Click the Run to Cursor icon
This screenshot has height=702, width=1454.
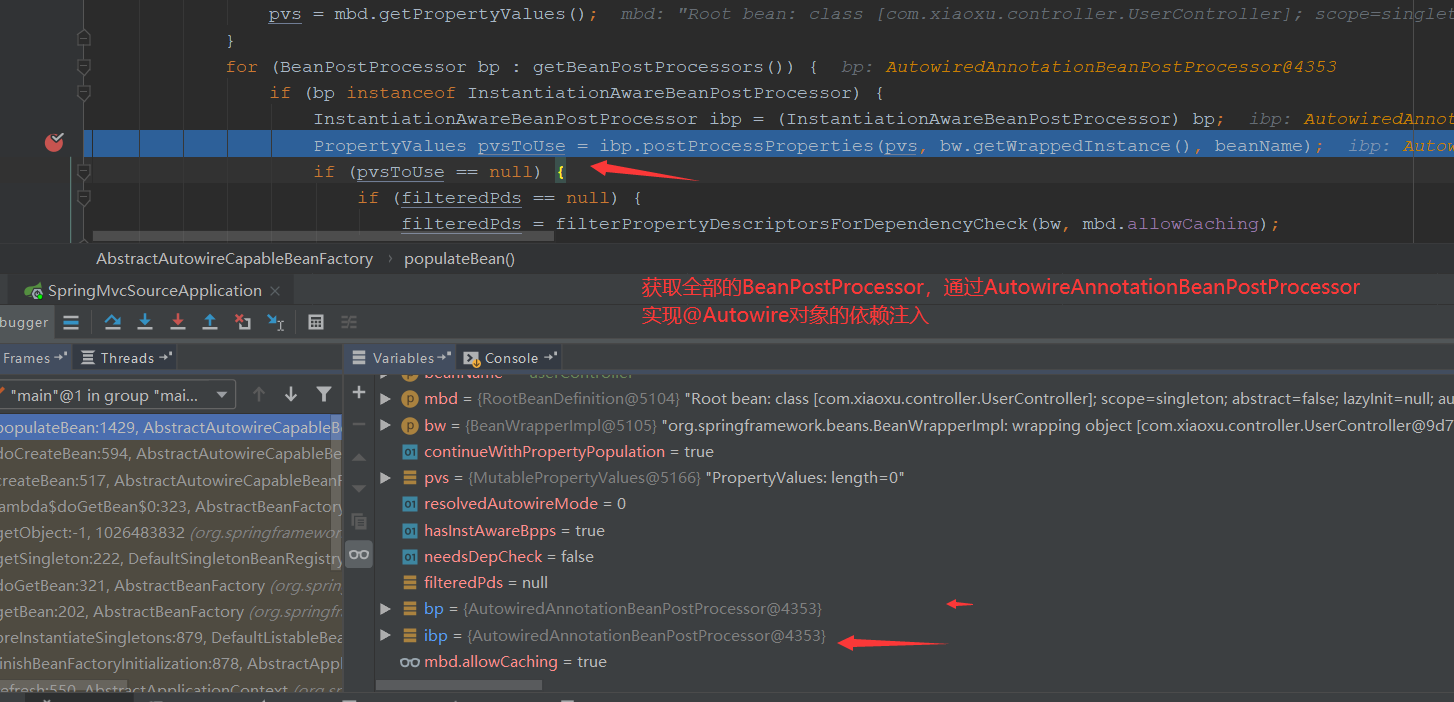click(x=276, y=322)
